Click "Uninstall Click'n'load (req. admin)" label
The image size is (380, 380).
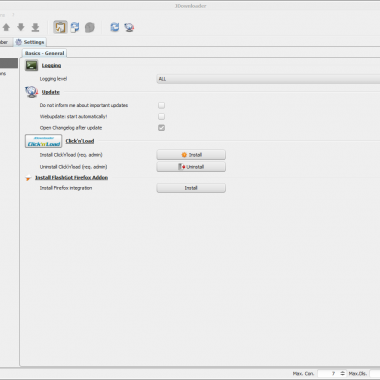click(73, 167)
